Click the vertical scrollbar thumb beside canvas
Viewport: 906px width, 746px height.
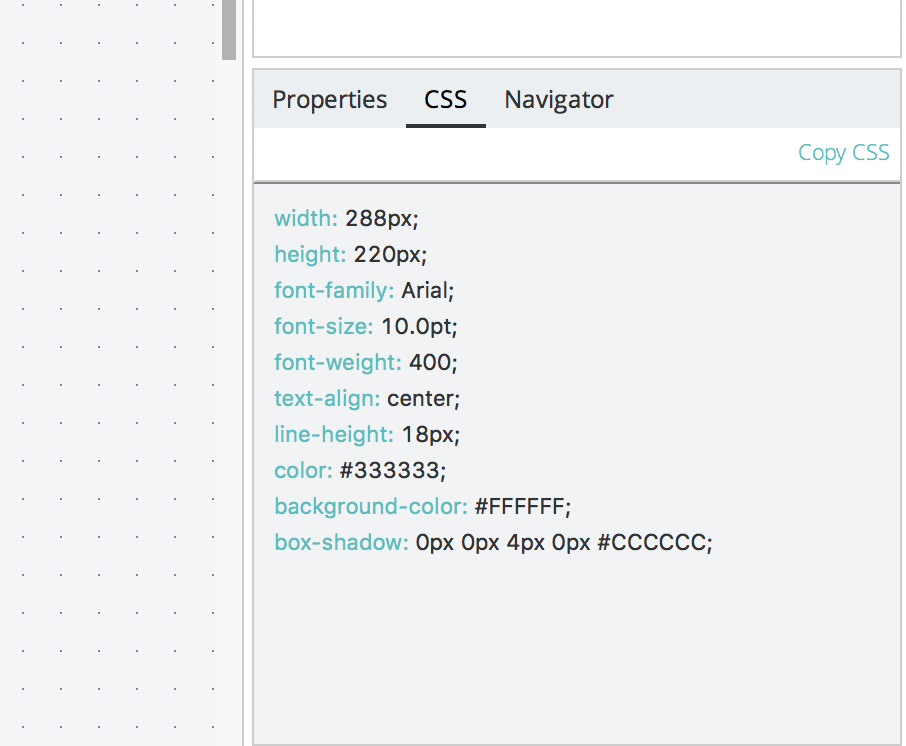point(229,29)
